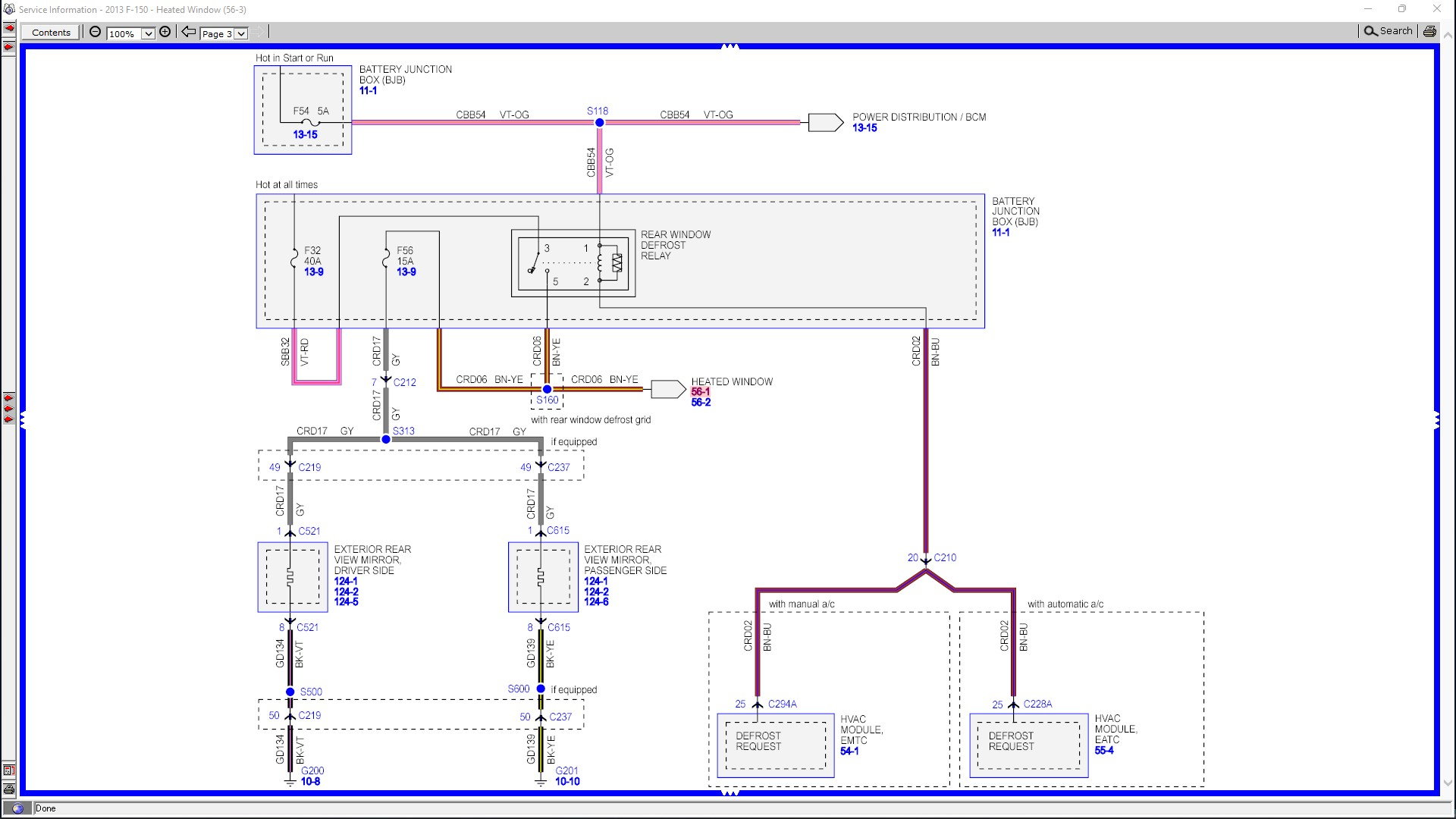Click the Power Distribution / BCM arrow connector symbol

[x=825, y=122]
